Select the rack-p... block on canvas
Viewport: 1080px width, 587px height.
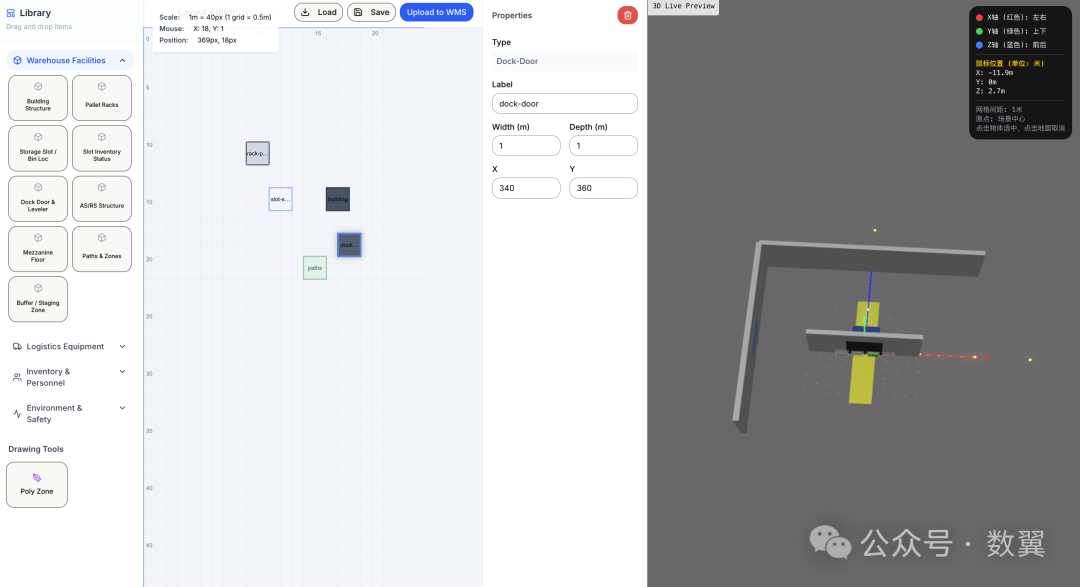258,153
